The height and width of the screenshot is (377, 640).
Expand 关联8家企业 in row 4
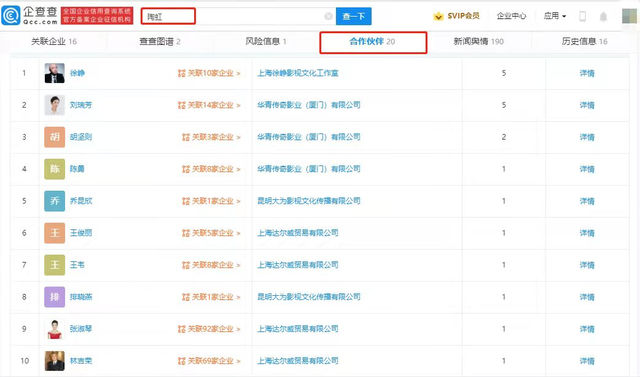tap(211, 169)
